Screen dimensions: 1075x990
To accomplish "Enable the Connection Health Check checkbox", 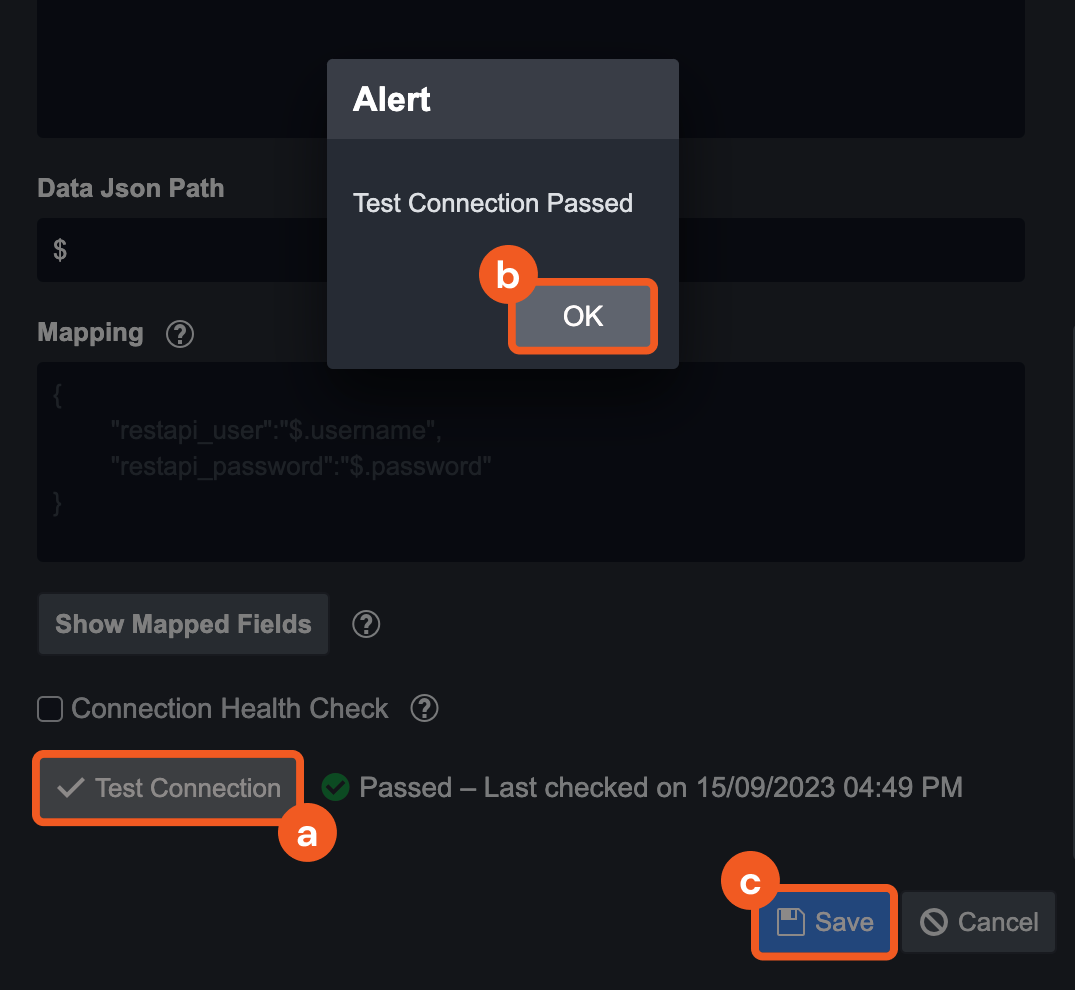I will coord(50,710).
